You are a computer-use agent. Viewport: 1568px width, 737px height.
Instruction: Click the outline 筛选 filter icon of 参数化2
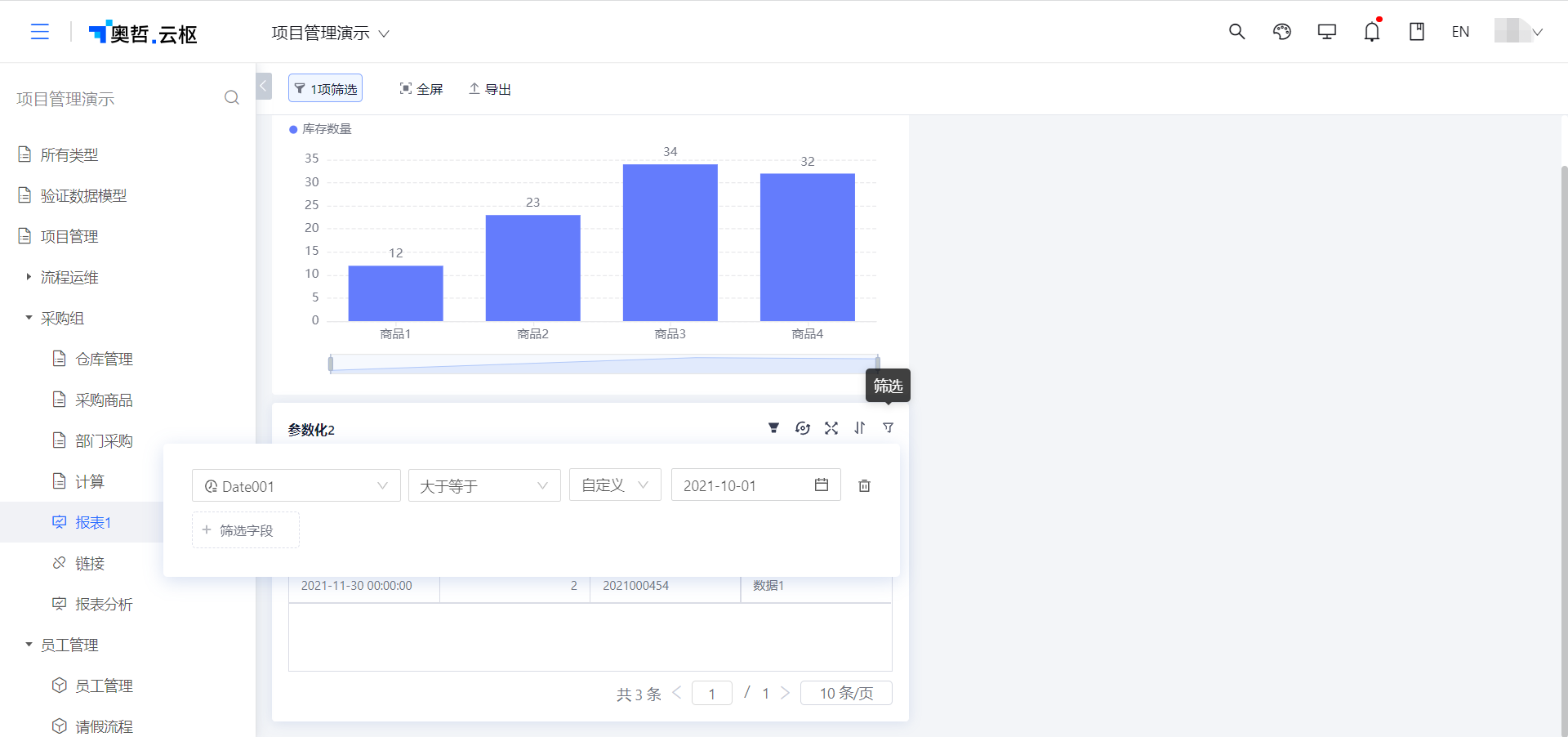[889, 428]
